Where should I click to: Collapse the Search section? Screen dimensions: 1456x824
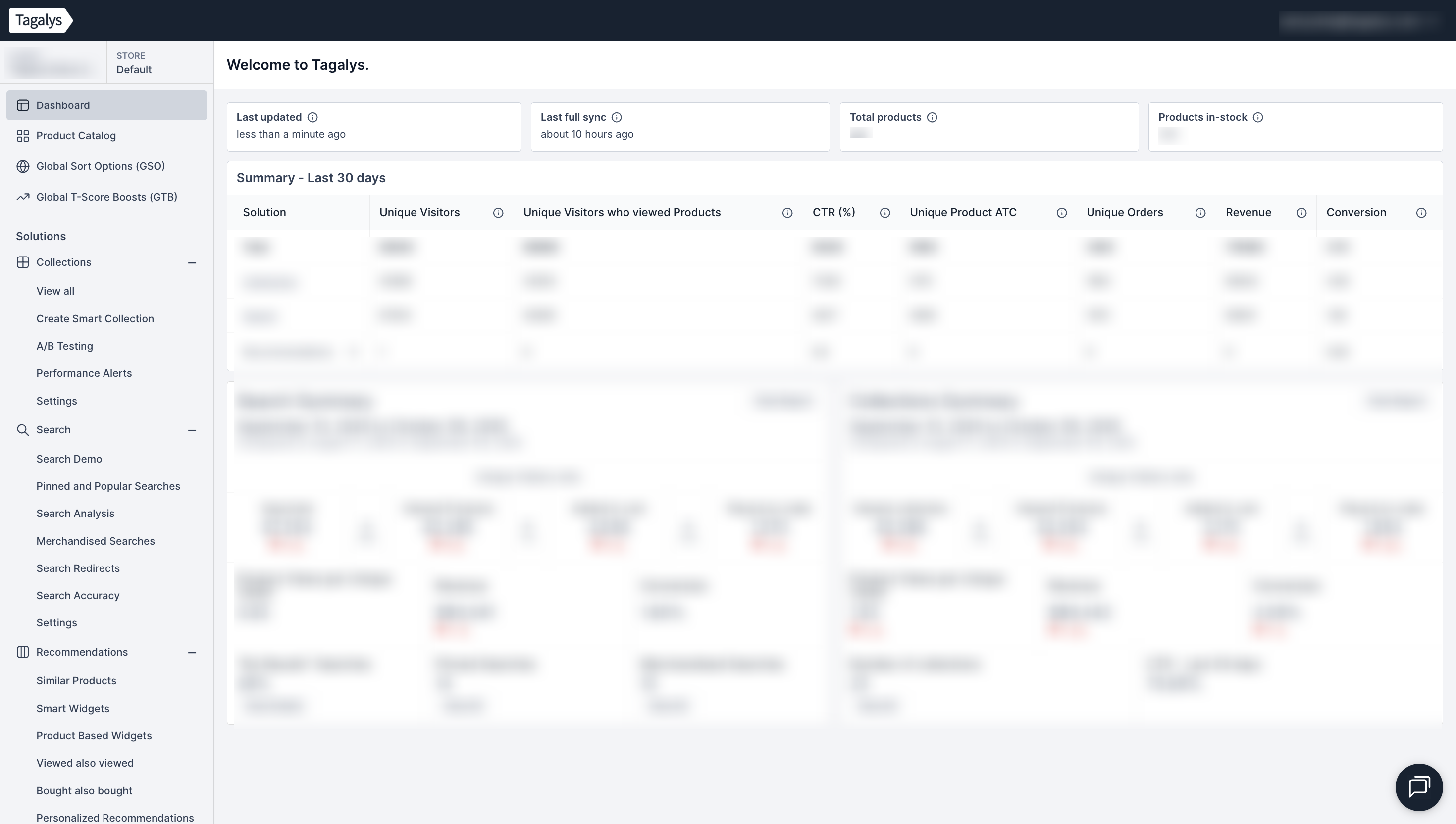click(192, 430)
